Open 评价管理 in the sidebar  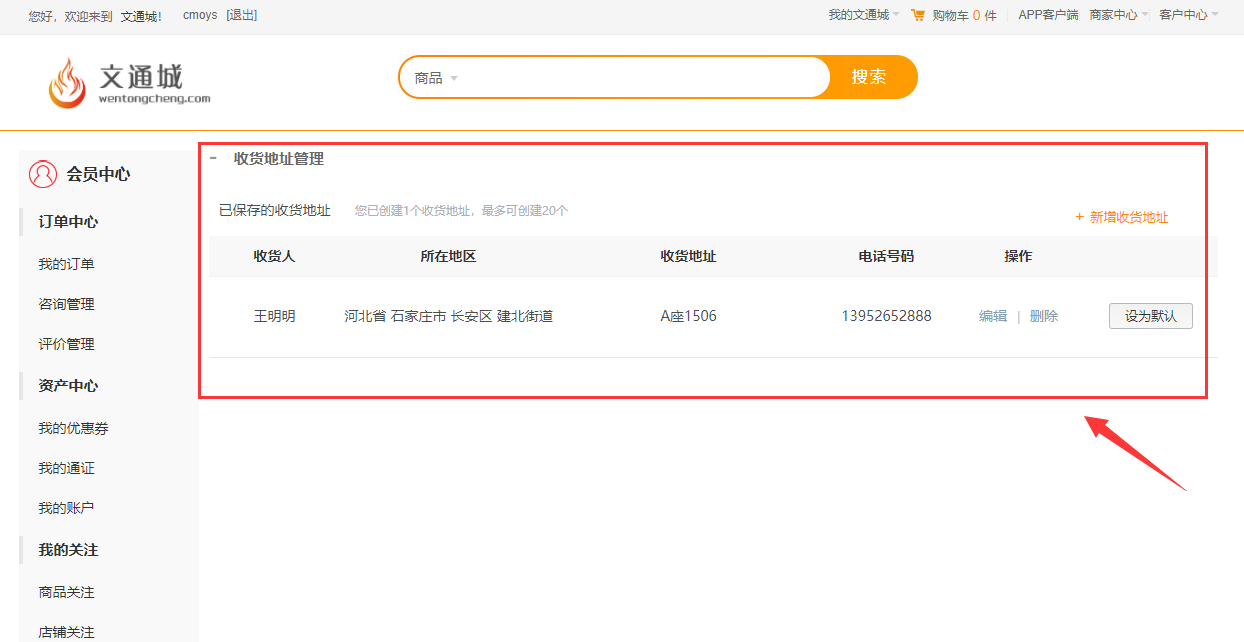(x=66, y=344)
